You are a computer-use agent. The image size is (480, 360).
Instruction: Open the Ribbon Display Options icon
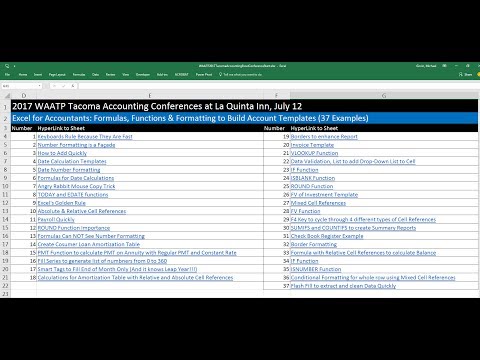click(444, 66)
